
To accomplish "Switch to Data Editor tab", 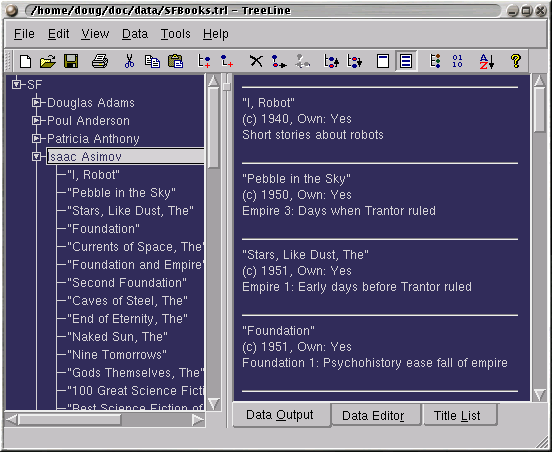I will (x=376, y=416).
